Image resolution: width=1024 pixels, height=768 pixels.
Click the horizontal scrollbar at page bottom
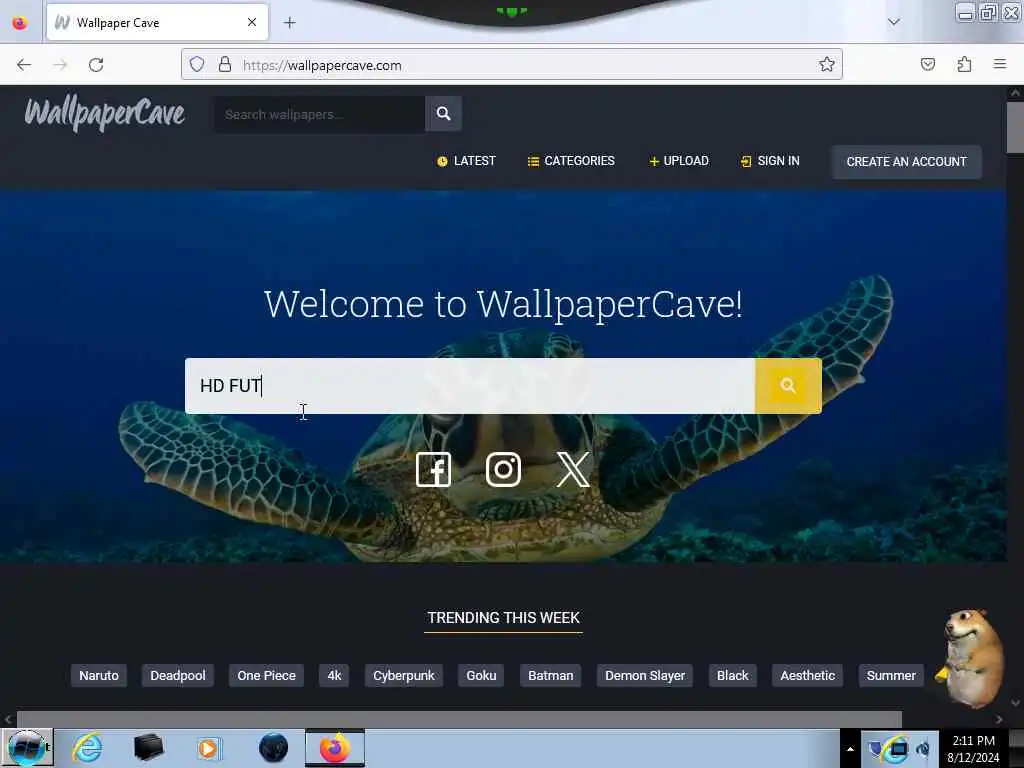[459, 719]
